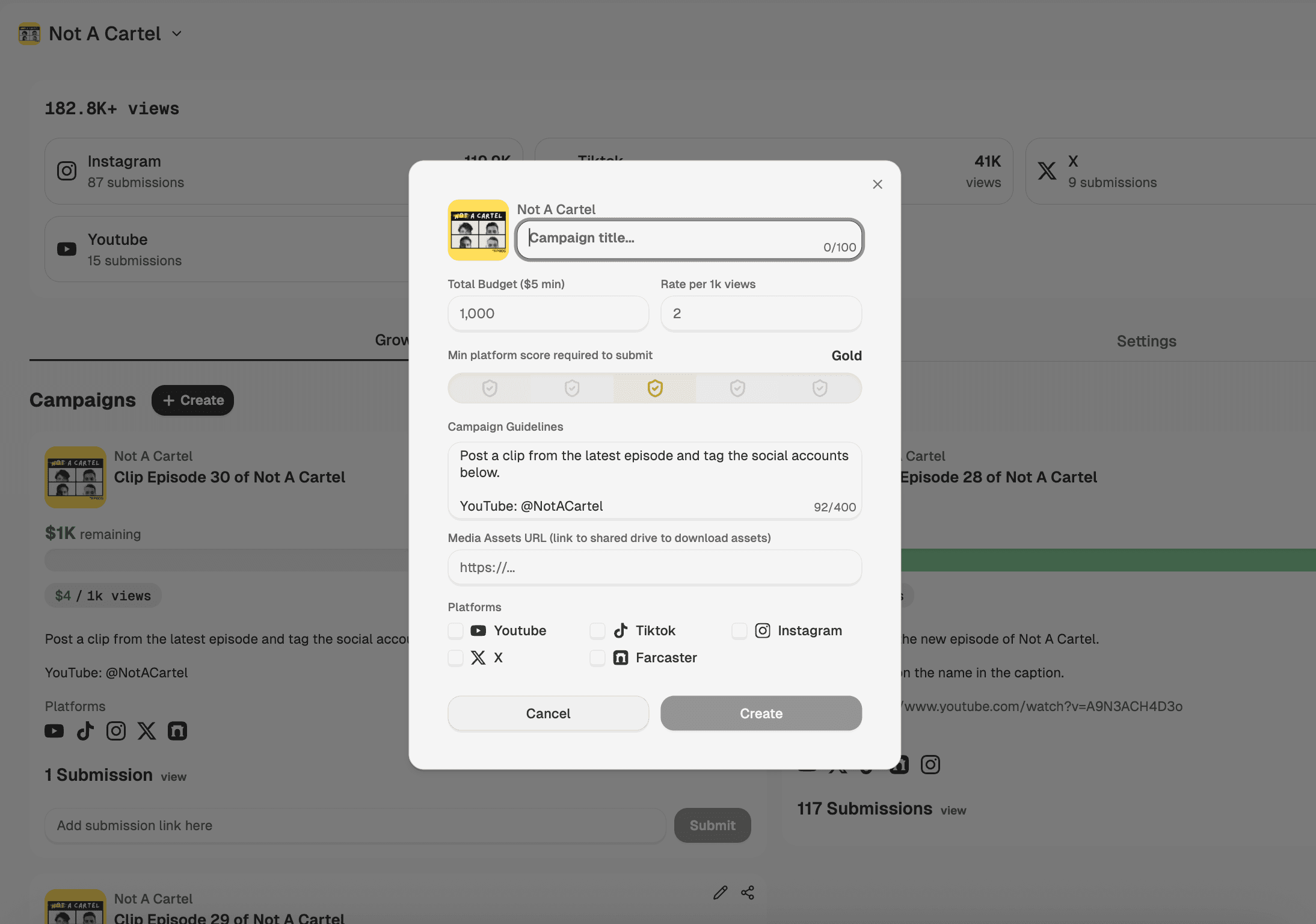Select the first platform score shield
Screen dimensions: 1316x924
[490, 388]
